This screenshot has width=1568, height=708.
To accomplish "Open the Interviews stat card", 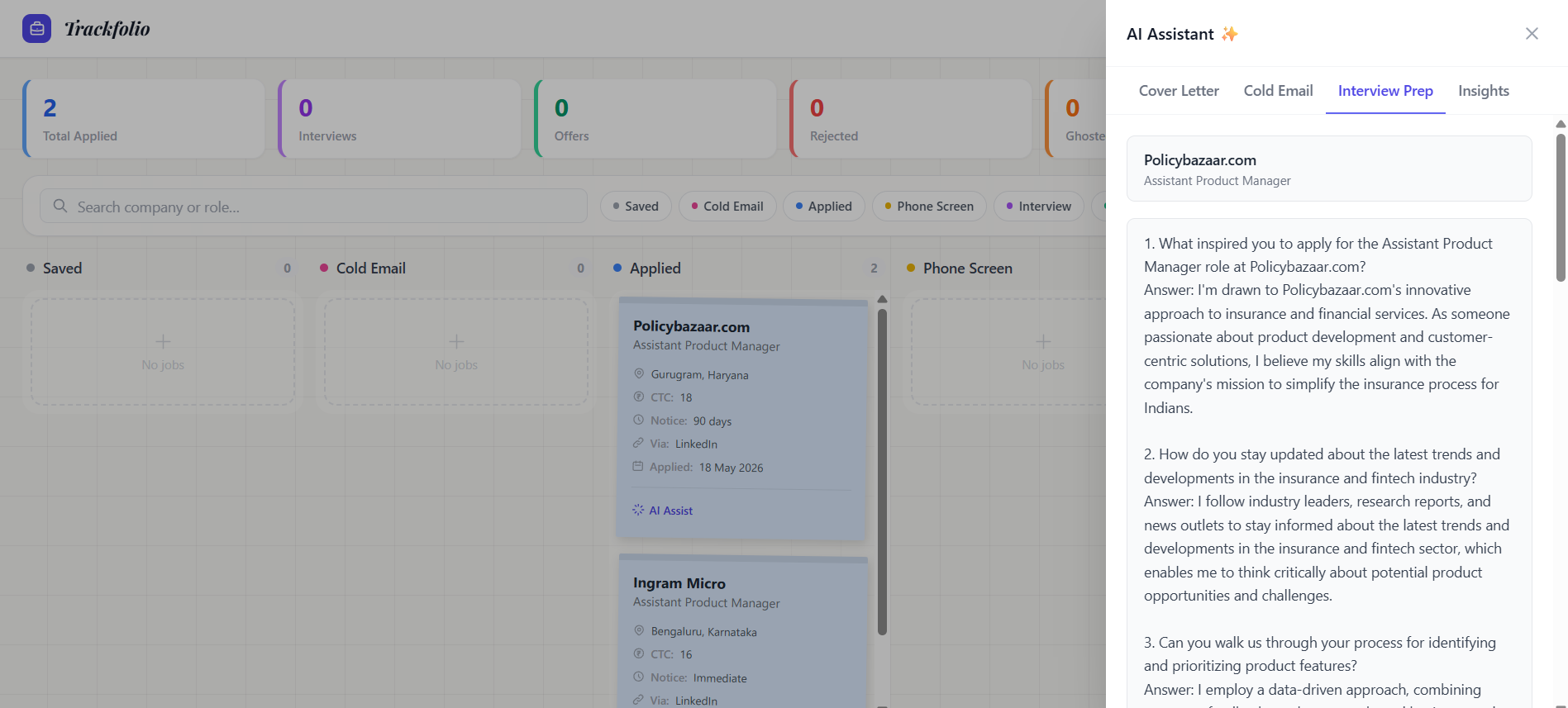I will click(399, 118).
